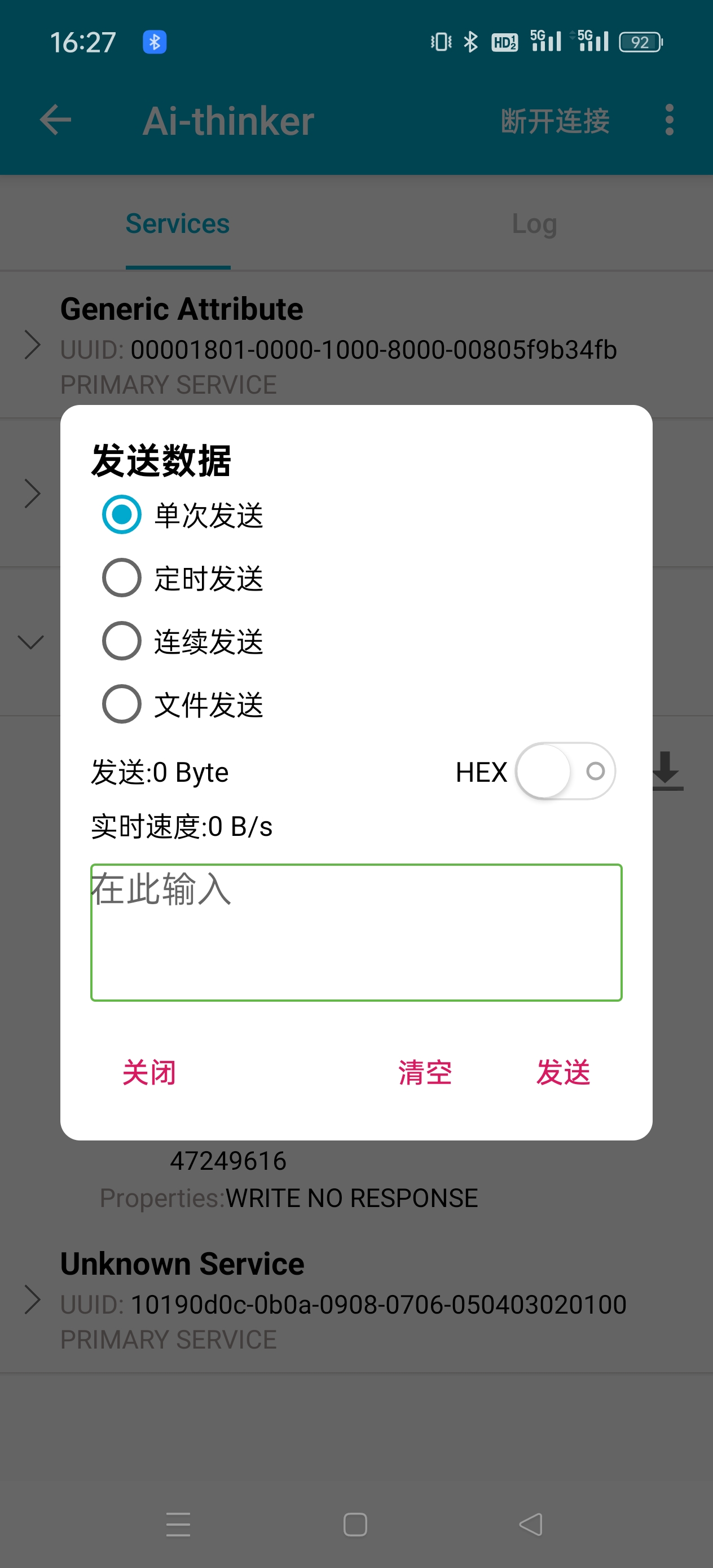Switch to the Services tab
Viewport: 713px width, 1568px height.
point(178,223)
